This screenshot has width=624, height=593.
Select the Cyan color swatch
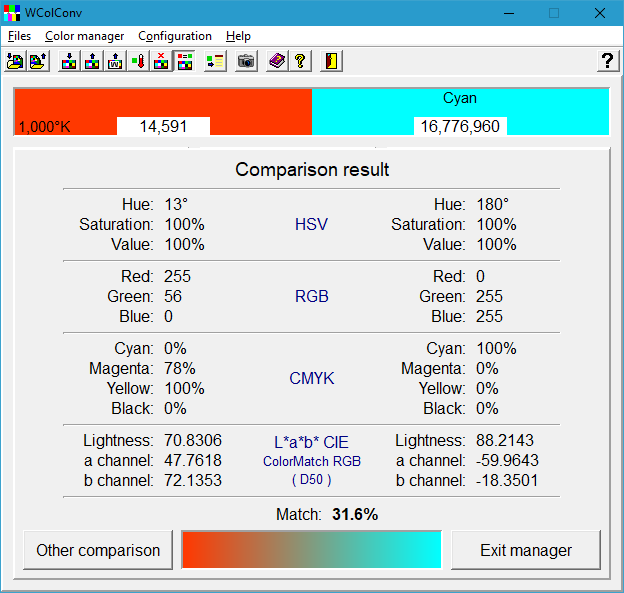tap(460, 101)
